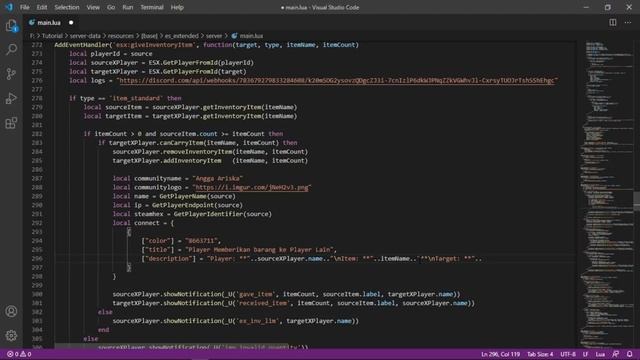The height and width of the screenshot is (360, 640).
Task: Open the Go menu
Action: pyautogui.click(x=111, y=7)
